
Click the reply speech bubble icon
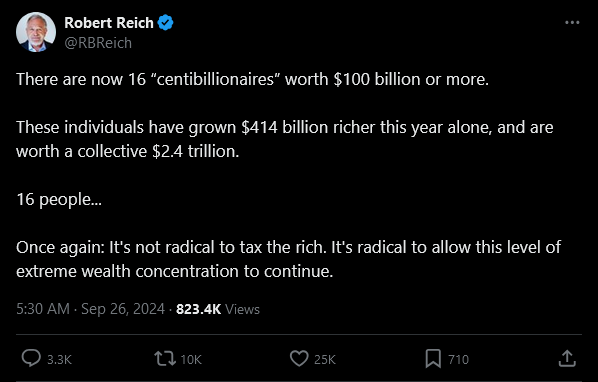(x=31, y=358)
